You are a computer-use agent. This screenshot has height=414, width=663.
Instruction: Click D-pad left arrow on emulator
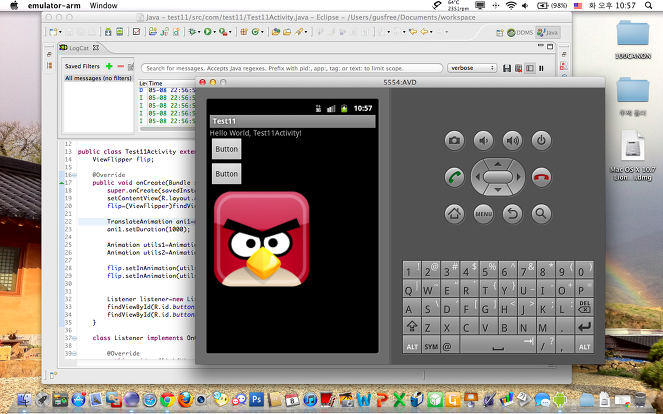[477, 177]
